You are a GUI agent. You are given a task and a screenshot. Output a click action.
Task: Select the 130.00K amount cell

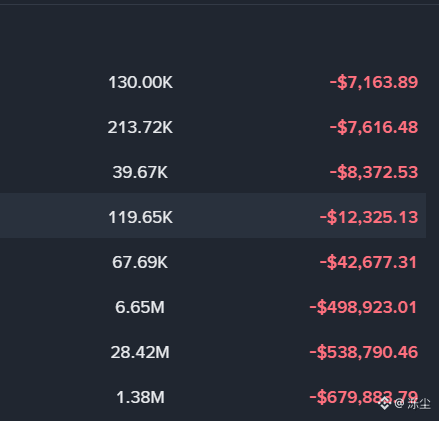(140, 82)
